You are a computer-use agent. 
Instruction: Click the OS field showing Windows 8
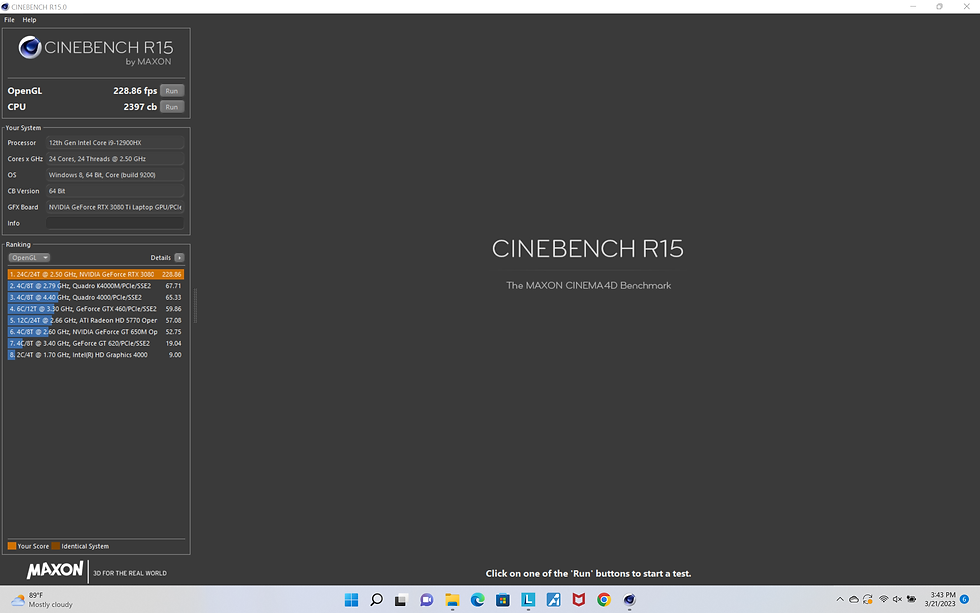pos(115,175)
